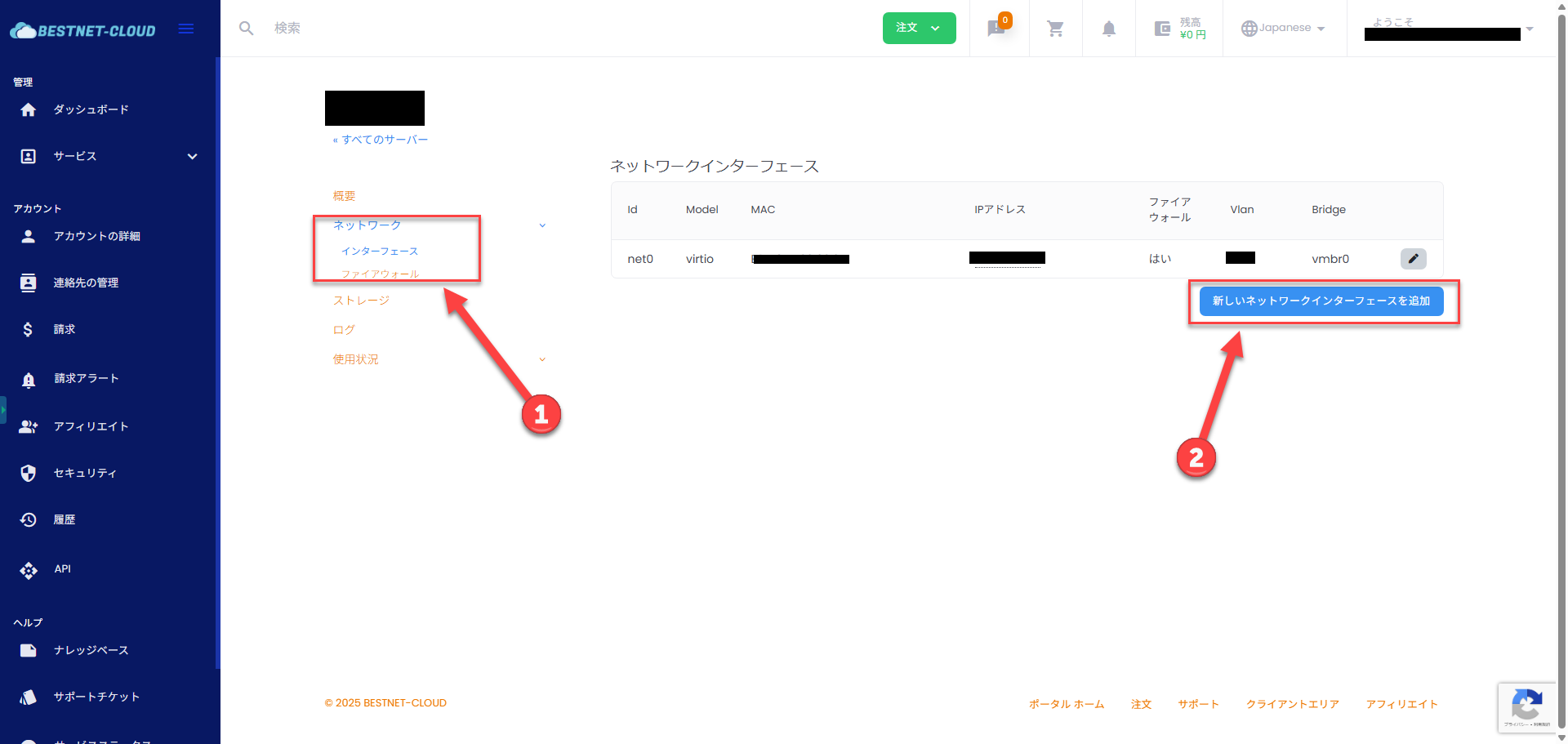Expand the サービス sidebar menu

coord(192,156)
